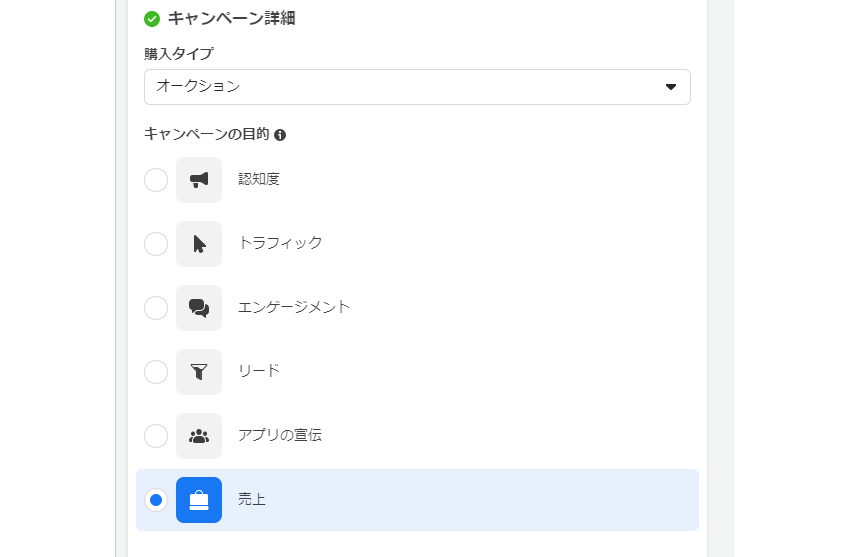Screen dimensions: 850x557
Task: Click the people group icon for アプリの宣伝
Action: 199,436
